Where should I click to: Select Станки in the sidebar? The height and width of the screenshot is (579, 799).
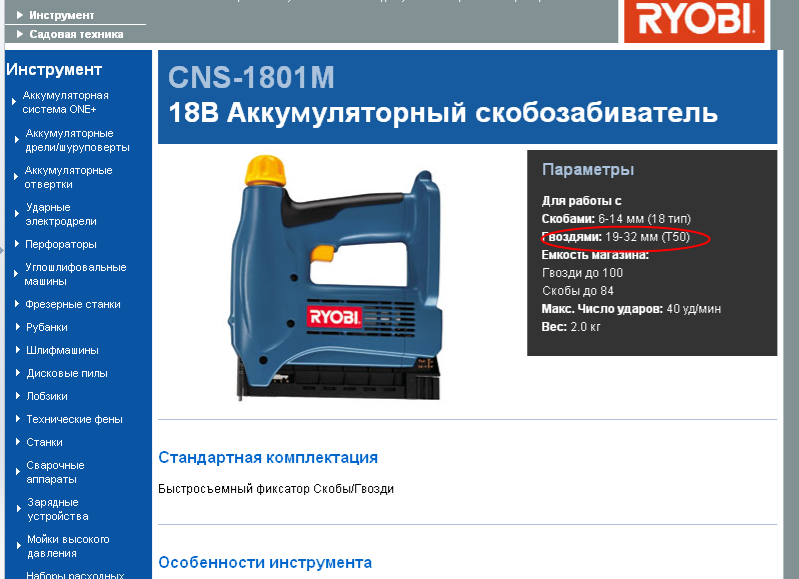coord(44,442)
